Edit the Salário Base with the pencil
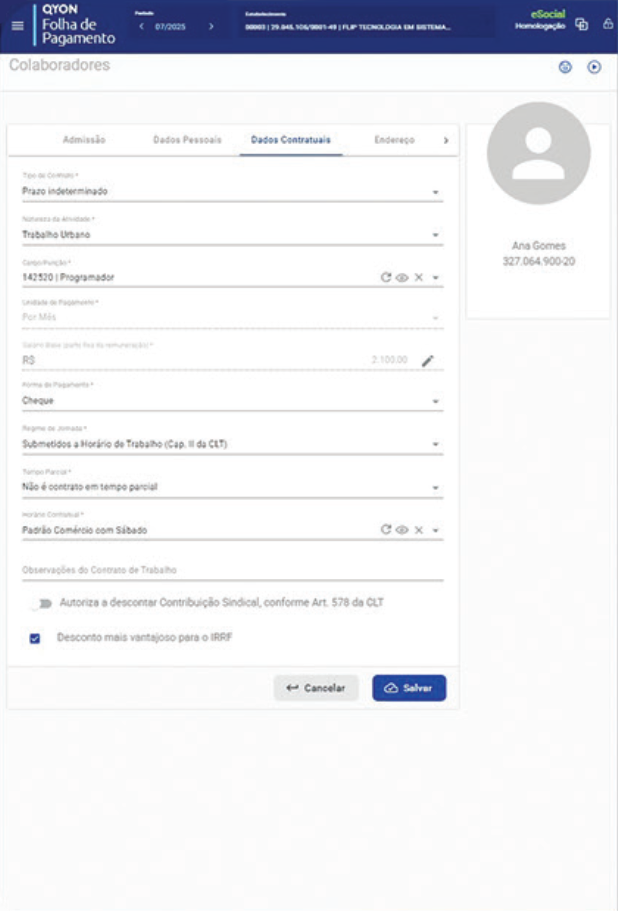618x911 pixels. 428,360
